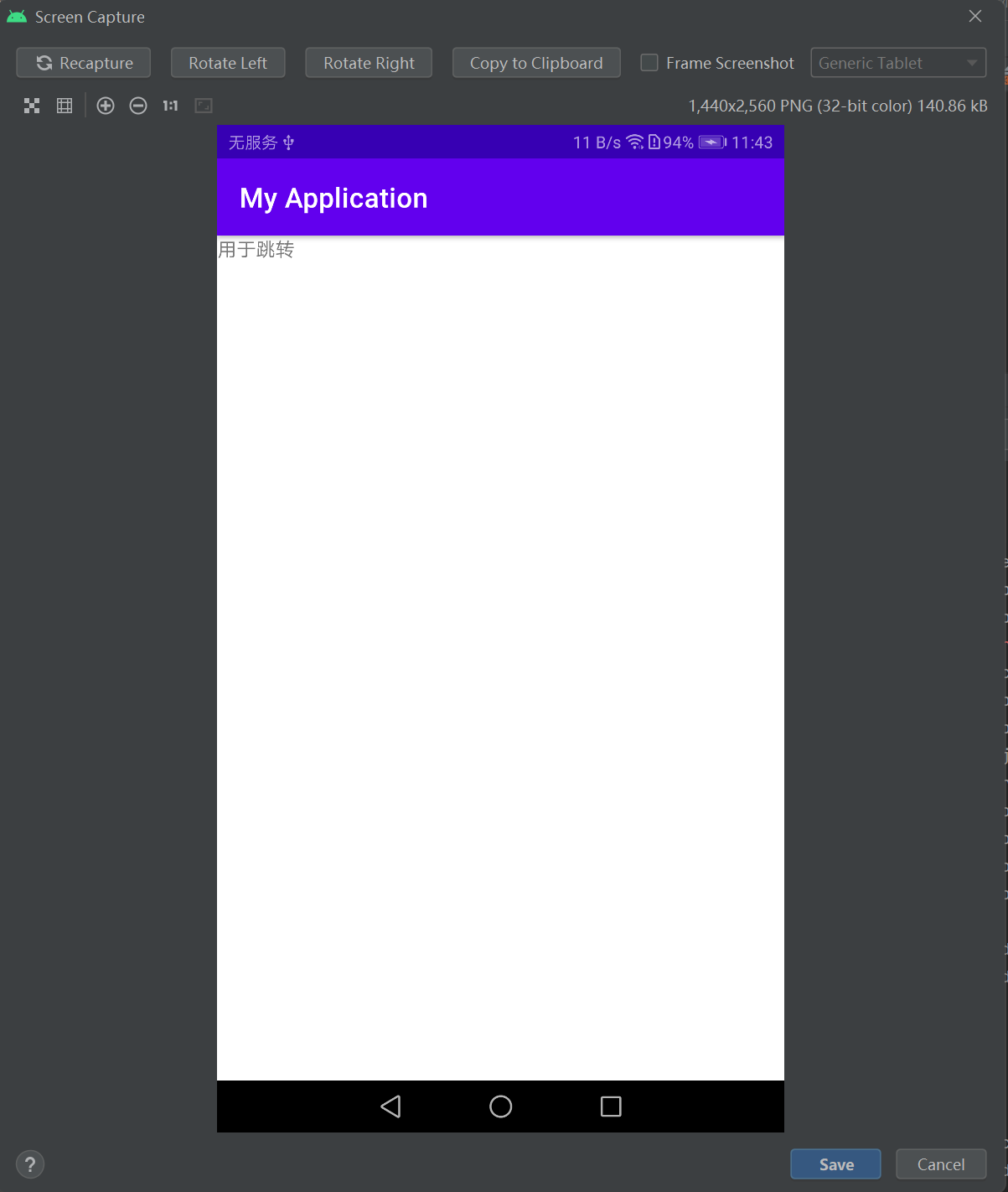This screenshot has width=1008, height=1192.
Task: Set zoom to actual size 1:1
Action: click(171, 106)
